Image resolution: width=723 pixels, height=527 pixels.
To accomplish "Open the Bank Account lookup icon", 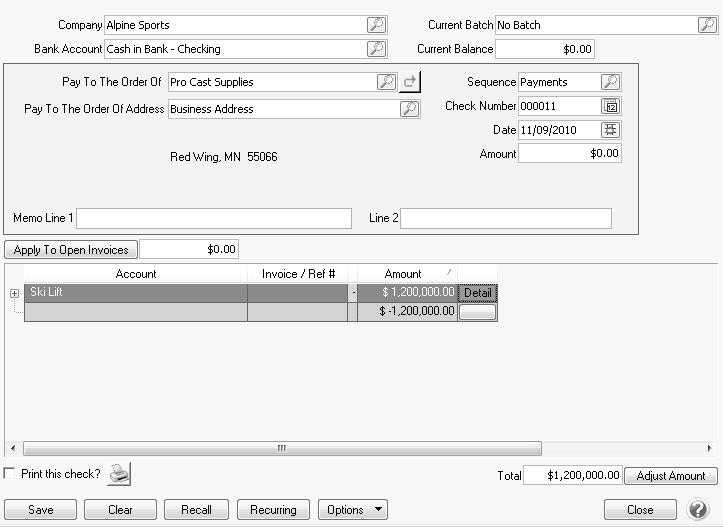I will coord(376,48).
